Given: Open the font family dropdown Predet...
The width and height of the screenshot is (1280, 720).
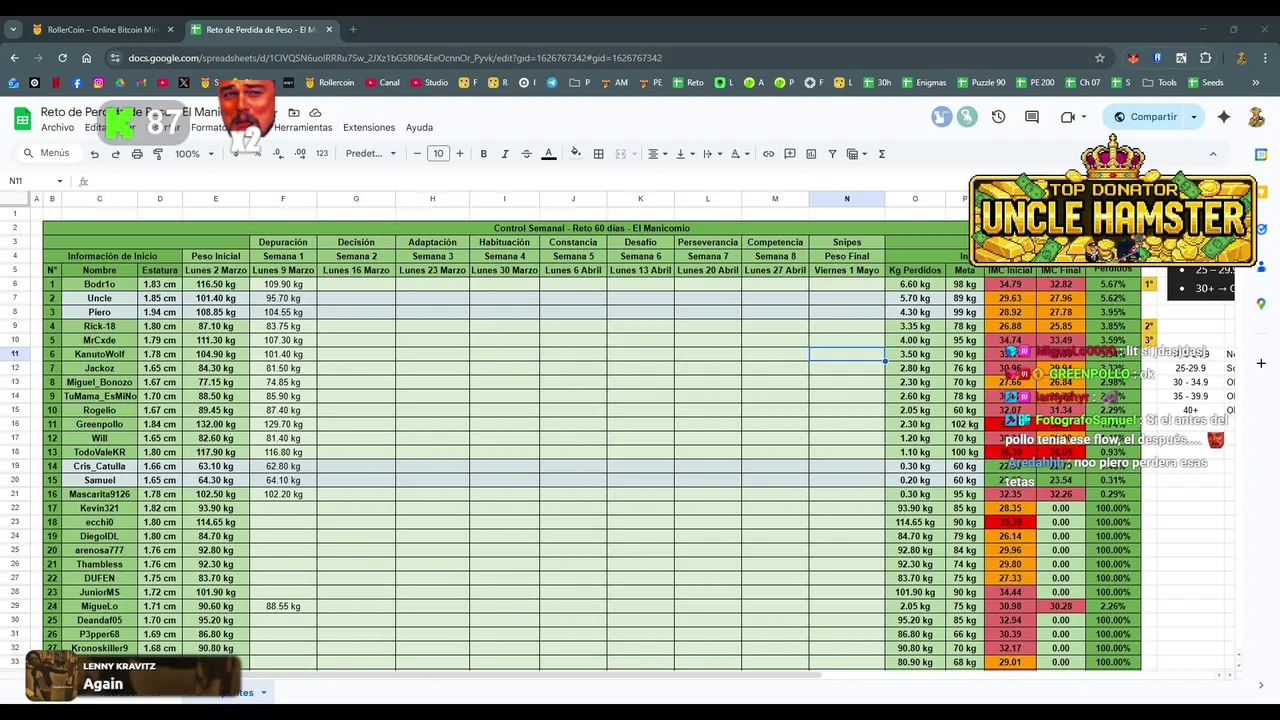Looking at the screenshot, I should [x=370, y=154].
